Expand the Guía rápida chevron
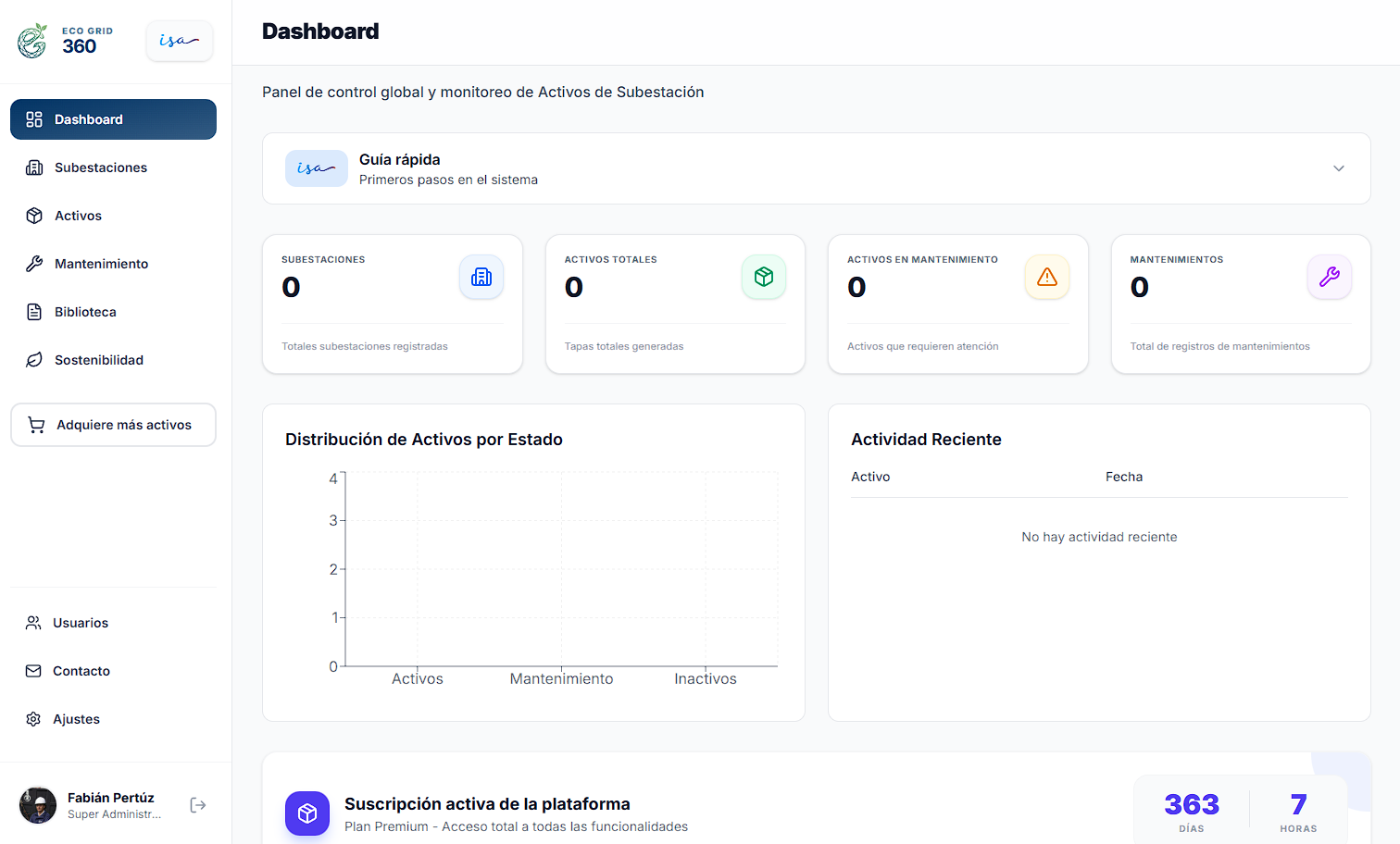 coord(1339,168)
